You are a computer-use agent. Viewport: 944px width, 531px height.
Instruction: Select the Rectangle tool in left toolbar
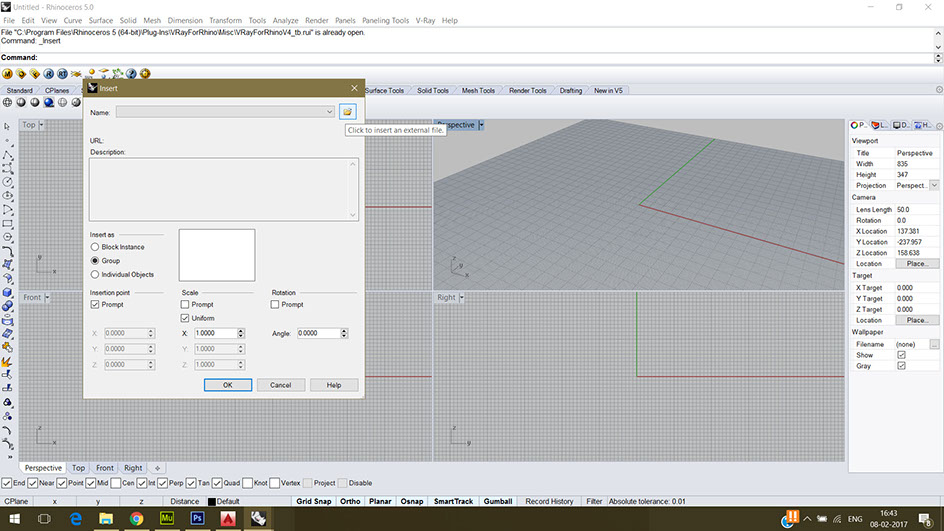(7, 223)
